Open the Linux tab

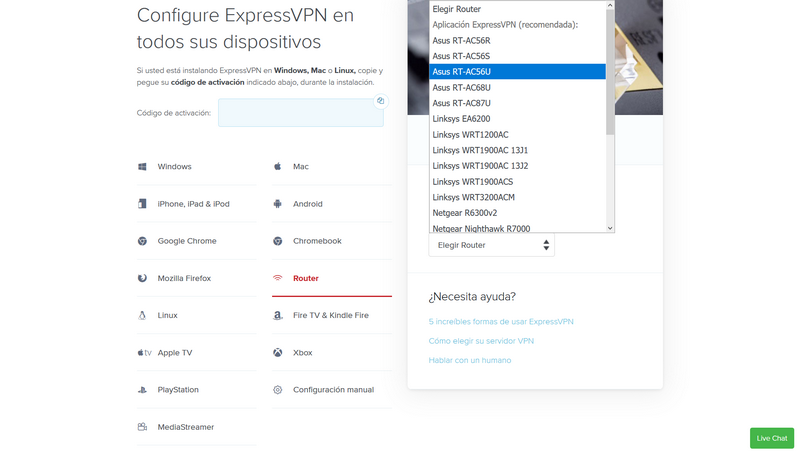pos(196,315)
